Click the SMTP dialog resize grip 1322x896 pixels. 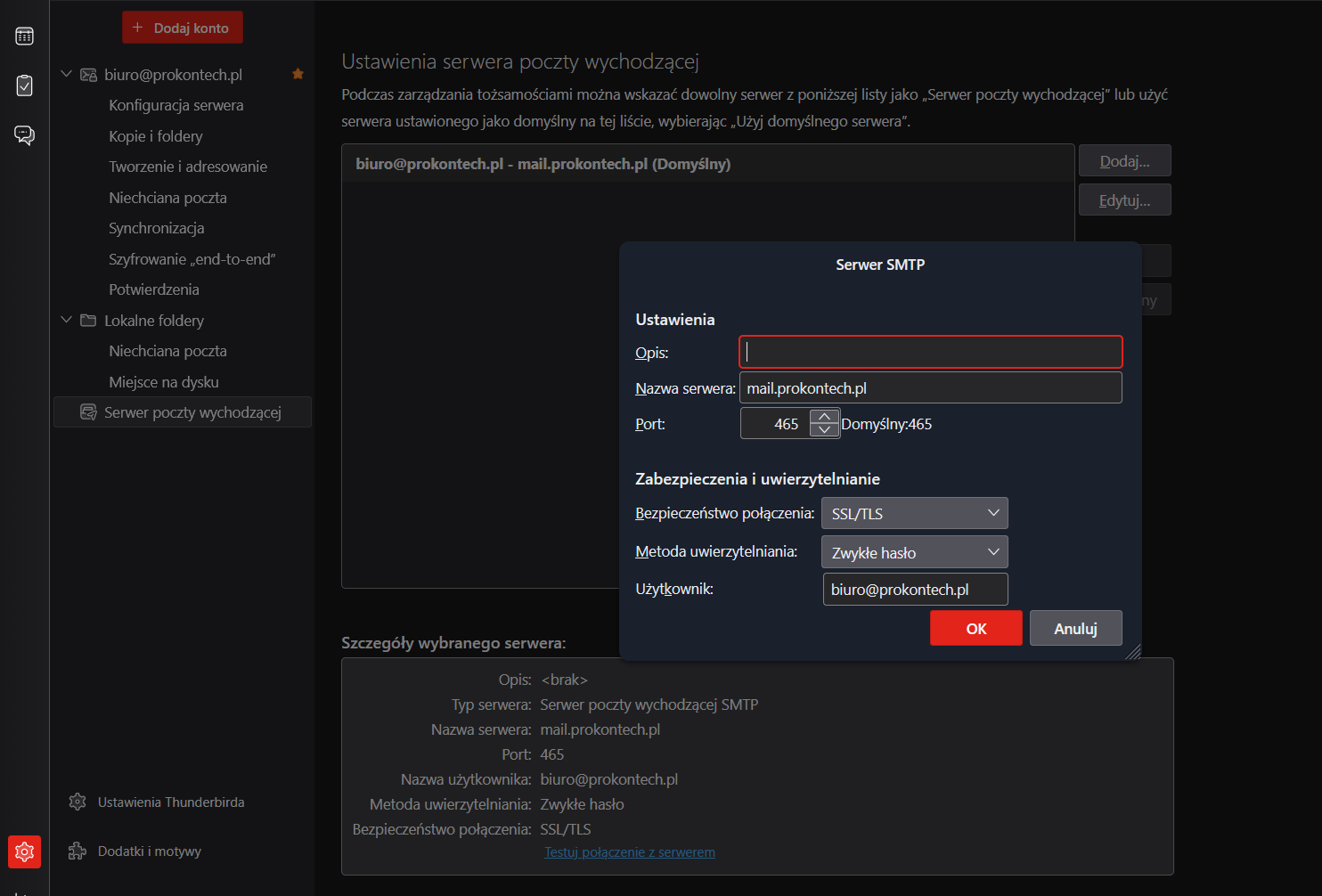pos(1132,652)
